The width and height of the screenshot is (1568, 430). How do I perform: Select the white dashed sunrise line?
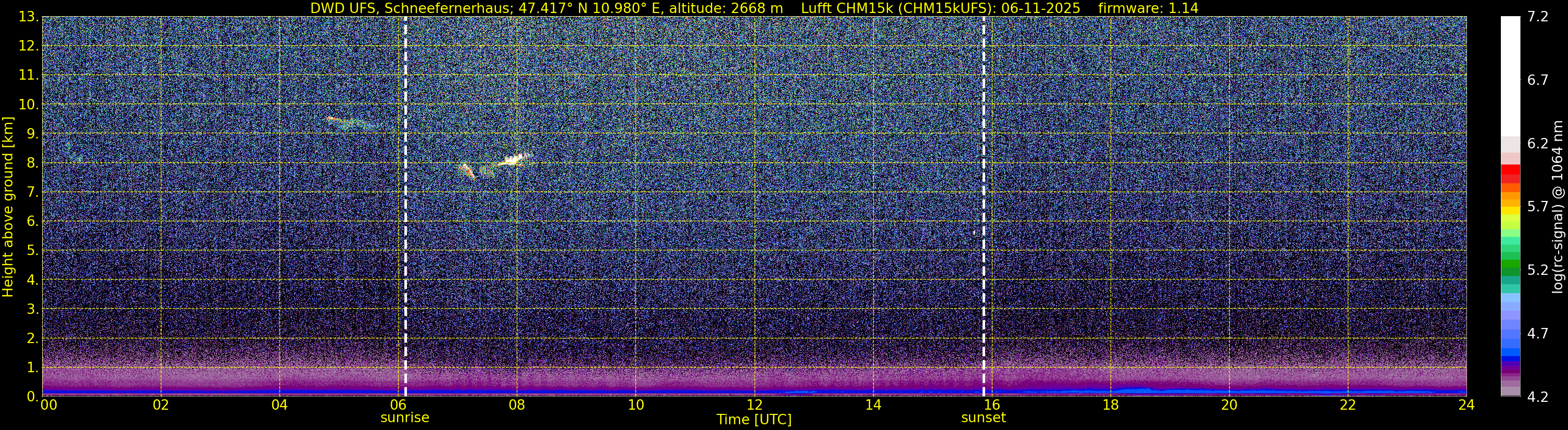tap(405, 207)
